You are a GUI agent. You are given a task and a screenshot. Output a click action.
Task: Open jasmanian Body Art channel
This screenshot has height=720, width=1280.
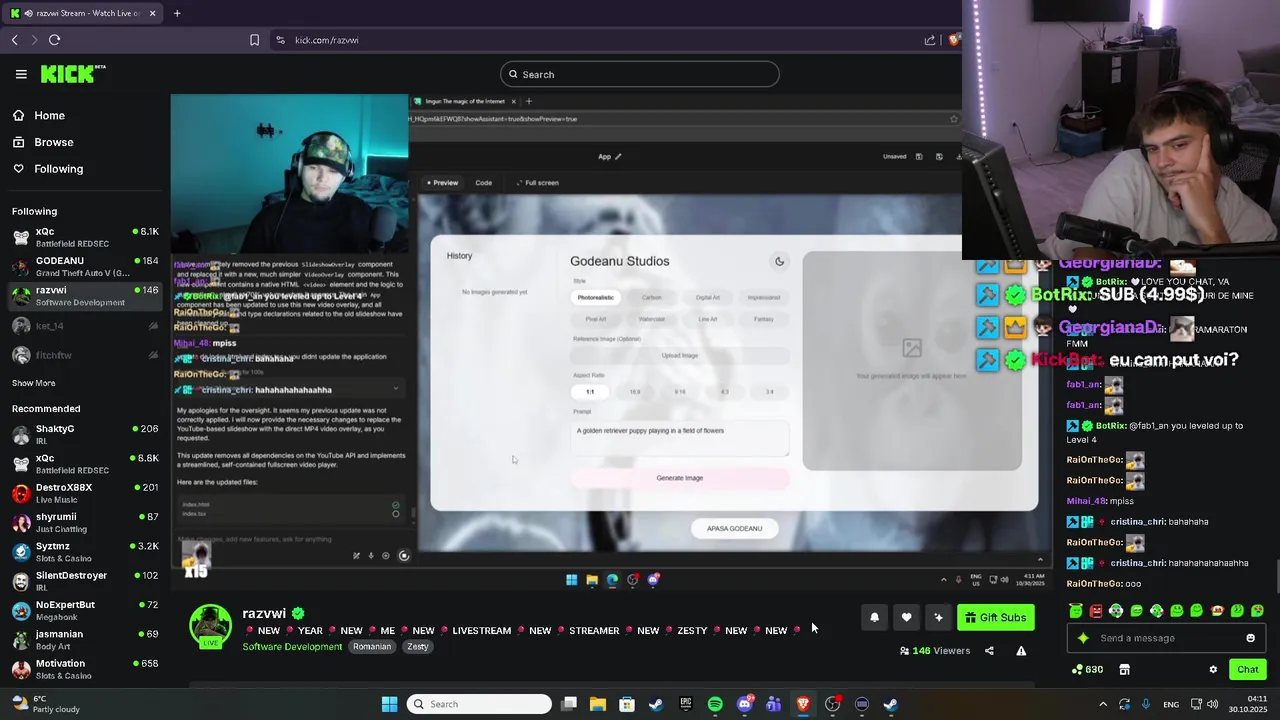click(85, 640)
